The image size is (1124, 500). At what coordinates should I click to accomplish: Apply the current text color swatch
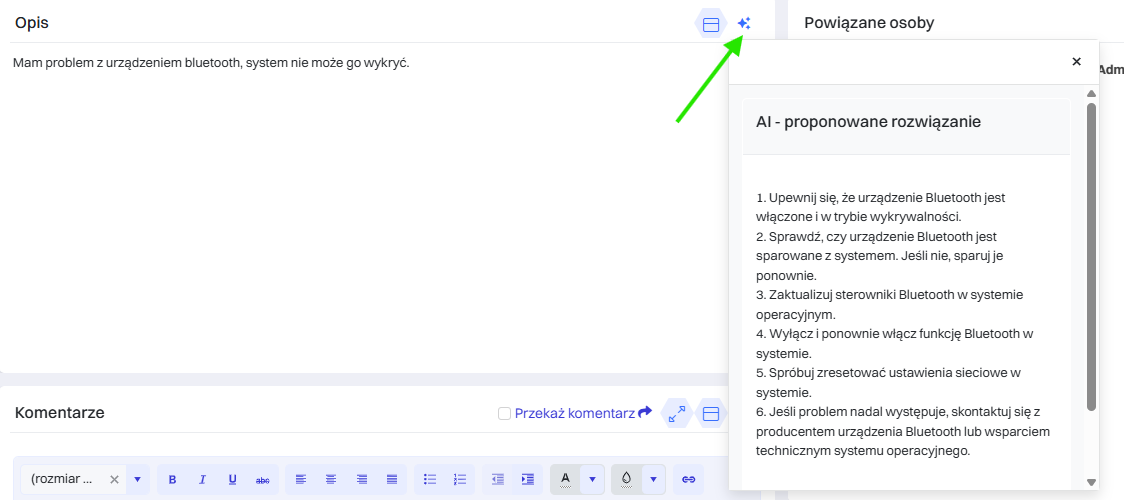pyautogui.click(x=565, y=480)
